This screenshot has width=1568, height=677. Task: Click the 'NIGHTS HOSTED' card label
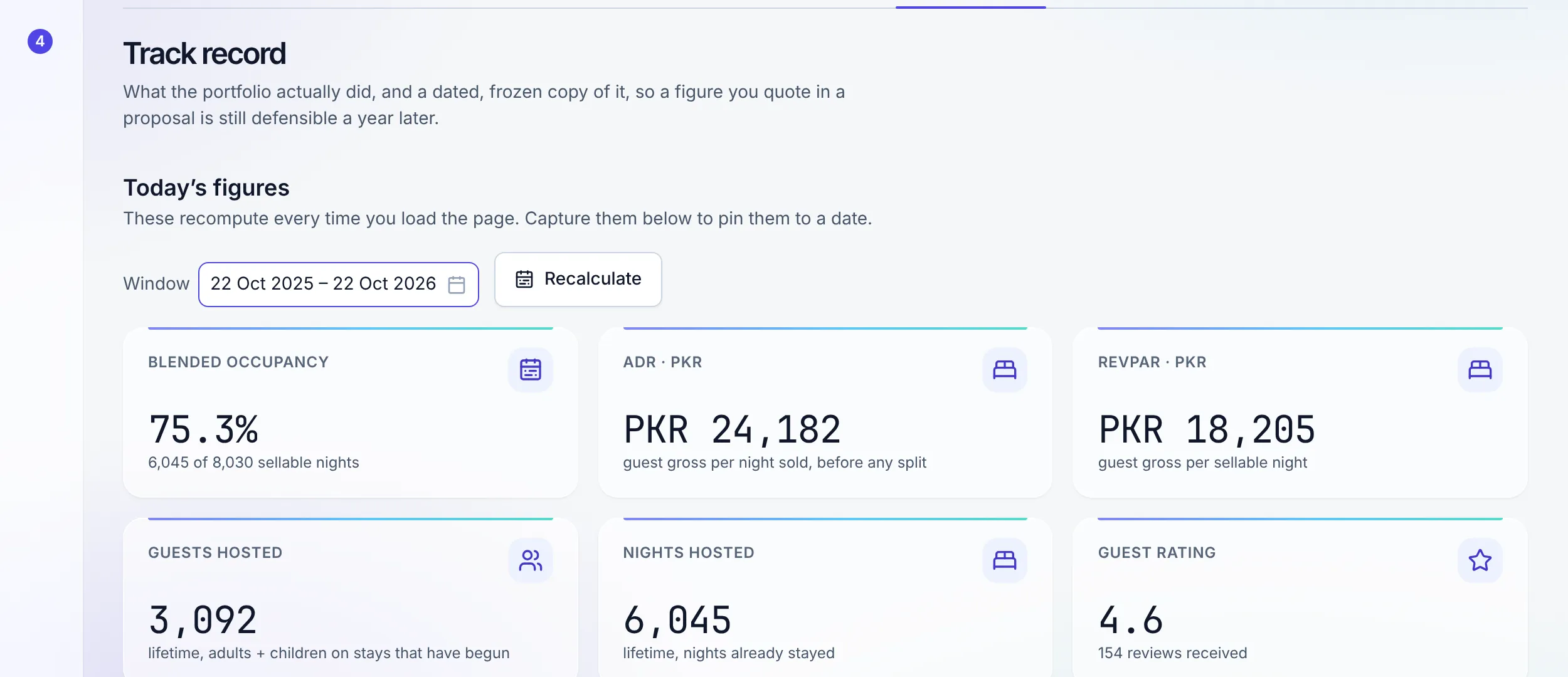tap(689, 553)
